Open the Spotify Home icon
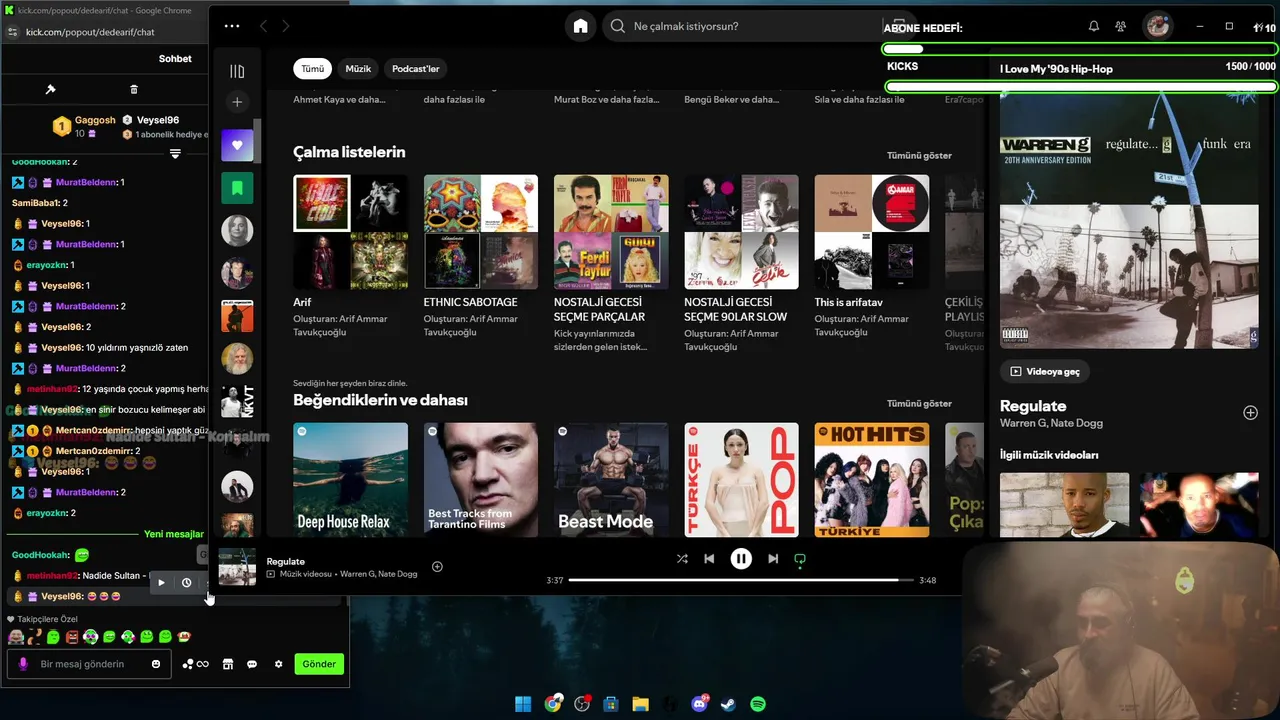This screenshot has width=1280, height=720. [580, 26]
